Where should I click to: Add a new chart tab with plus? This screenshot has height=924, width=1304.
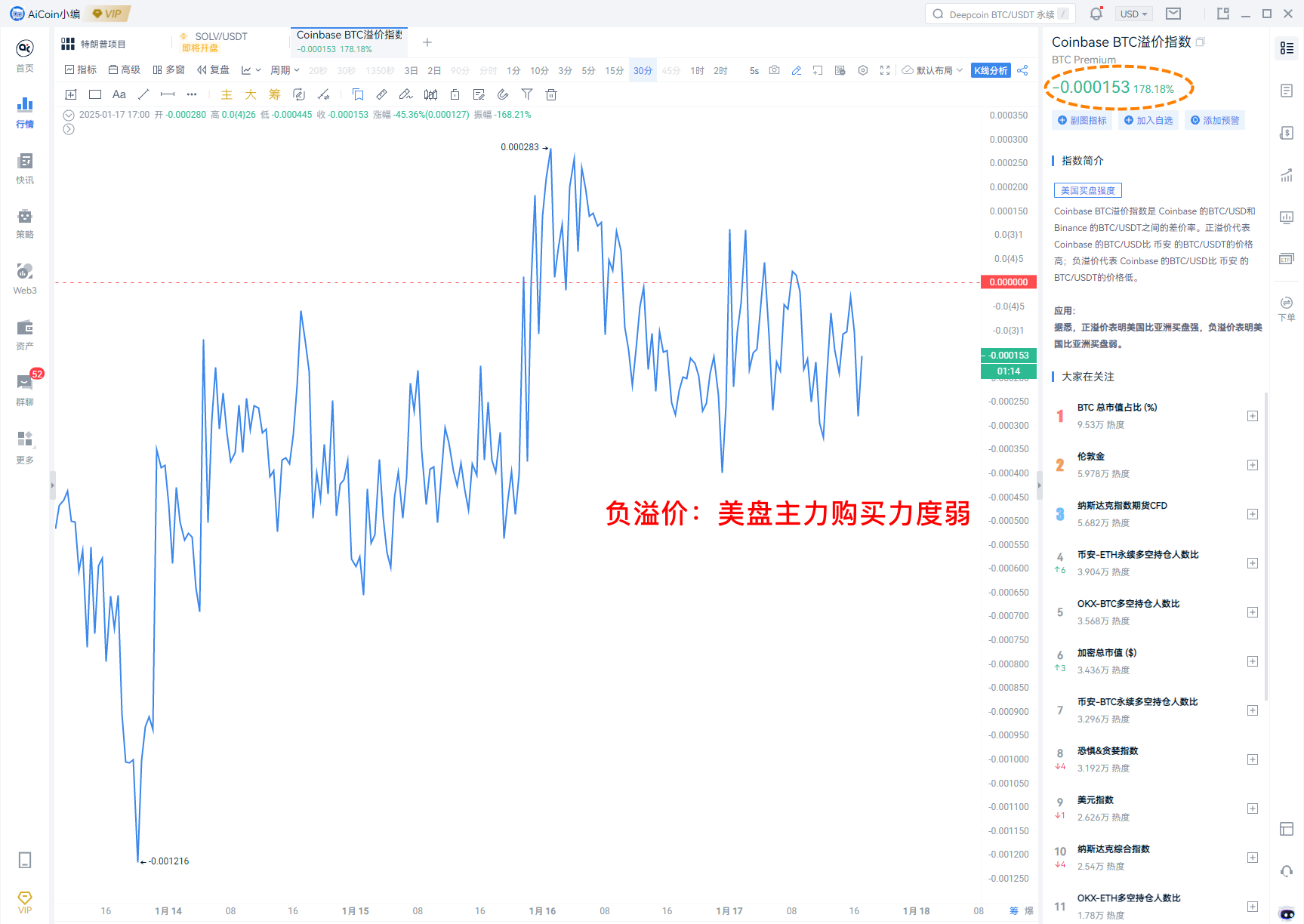coord(427,42)
